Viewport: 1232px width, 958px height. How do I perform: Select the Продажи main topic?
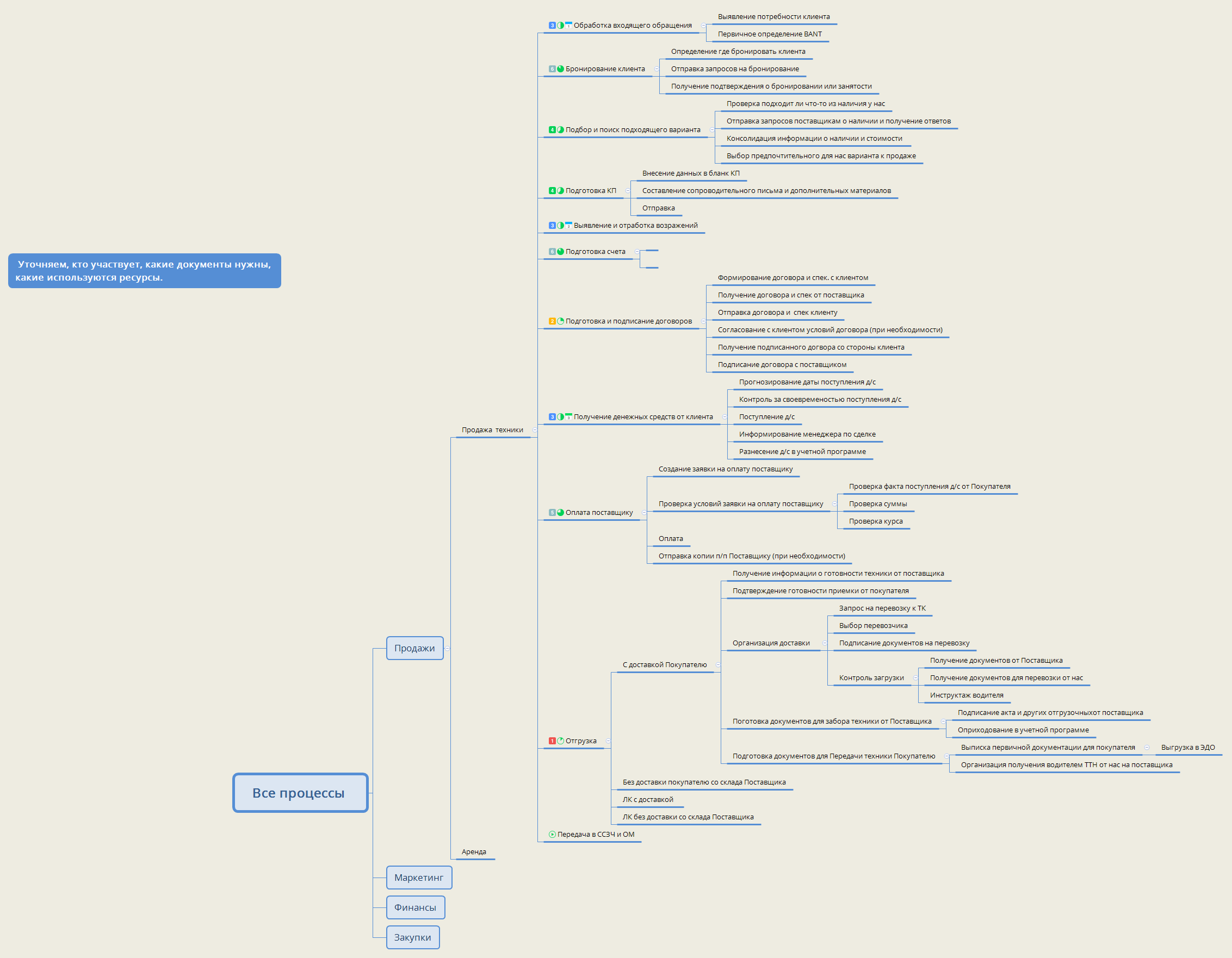(415, 649)
